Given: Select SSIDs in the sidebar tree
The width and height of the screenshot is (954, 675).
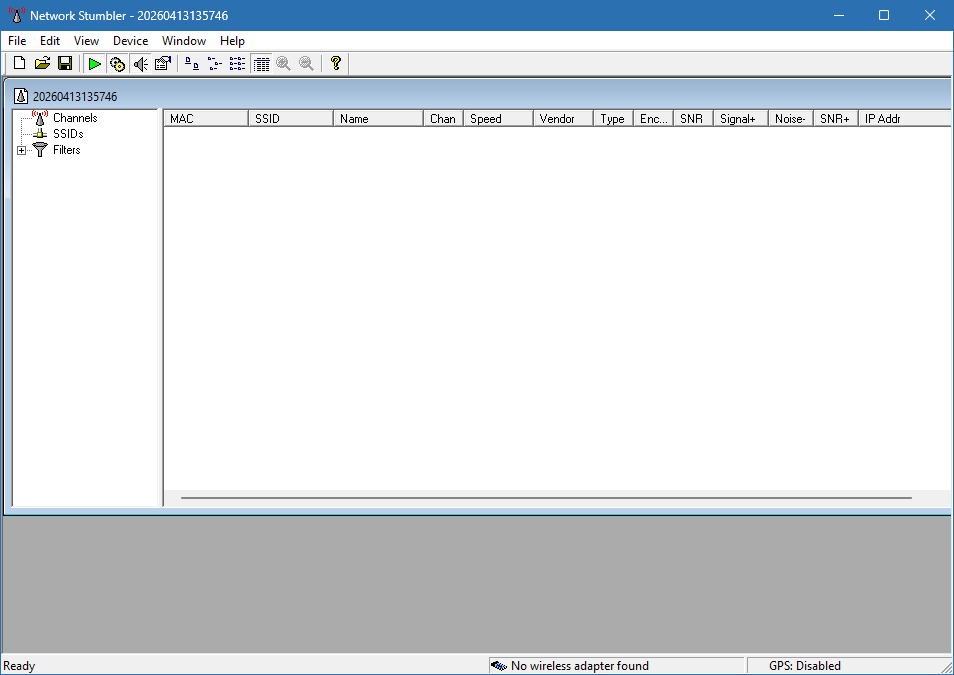Looking at the screenshot, I should tap(68, 133).
